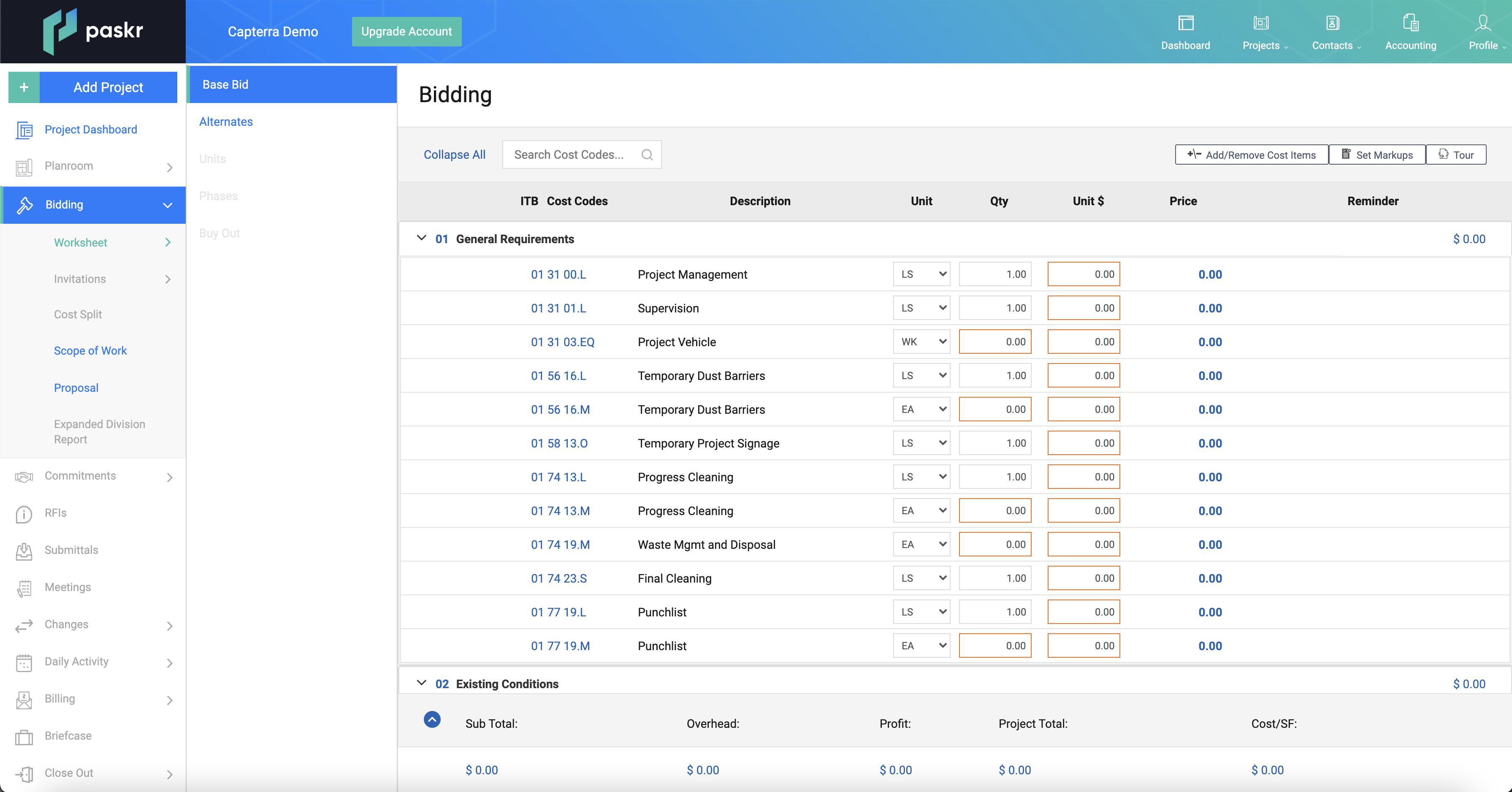The width and height of the screenshot is (1512, 792).
Task: Collapse the 02 Existing Conditions section
Action: pos(421,683)
